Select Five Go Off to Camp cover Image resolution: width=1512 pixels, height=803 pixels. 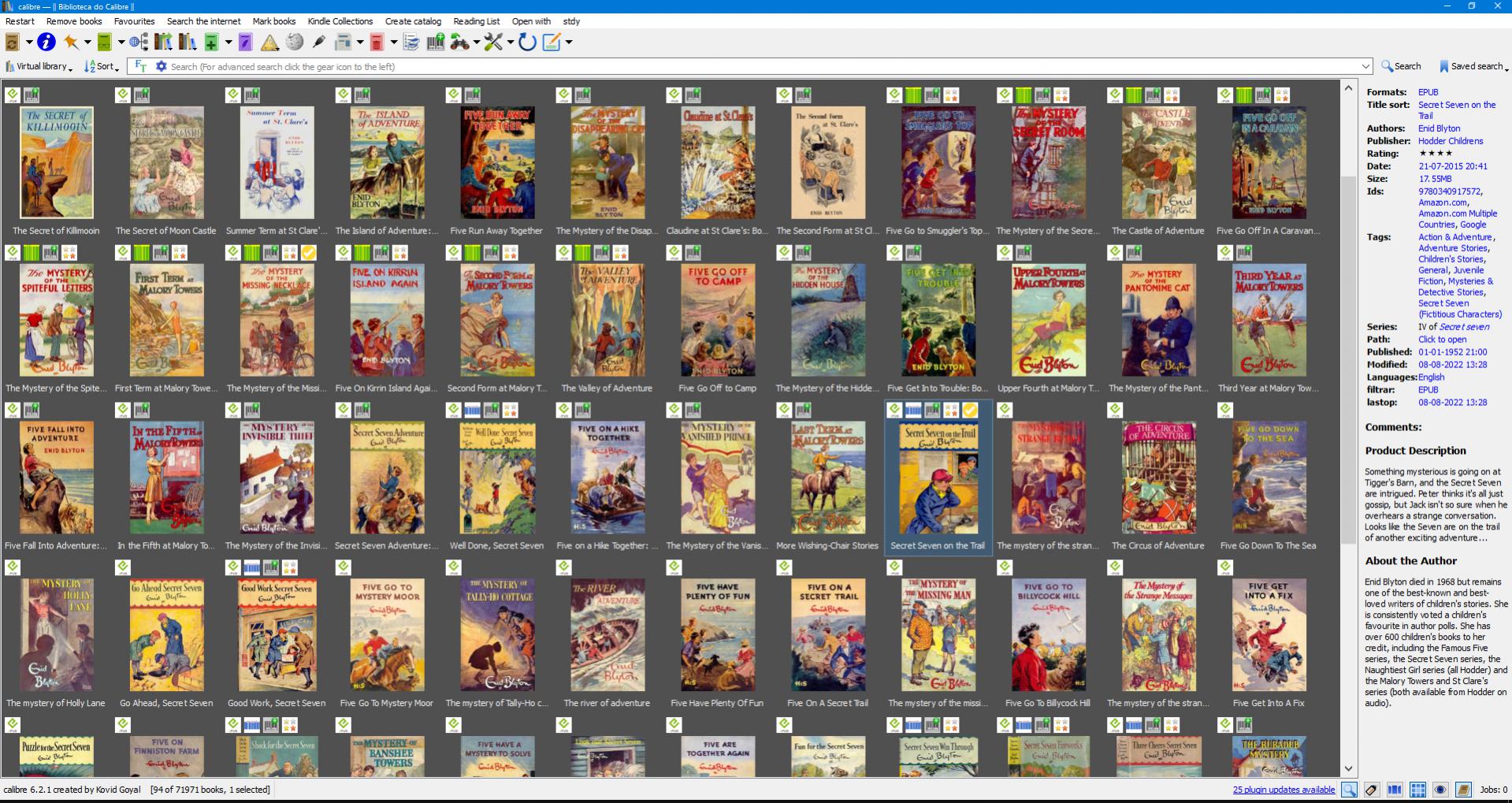[718, 321]
